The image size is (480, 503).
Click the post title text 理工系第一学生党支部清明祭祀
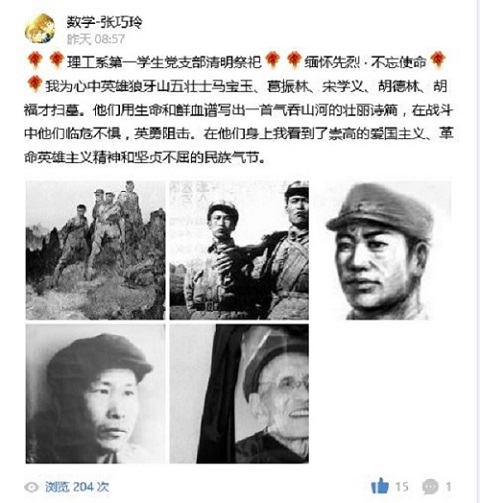[164, 62]
